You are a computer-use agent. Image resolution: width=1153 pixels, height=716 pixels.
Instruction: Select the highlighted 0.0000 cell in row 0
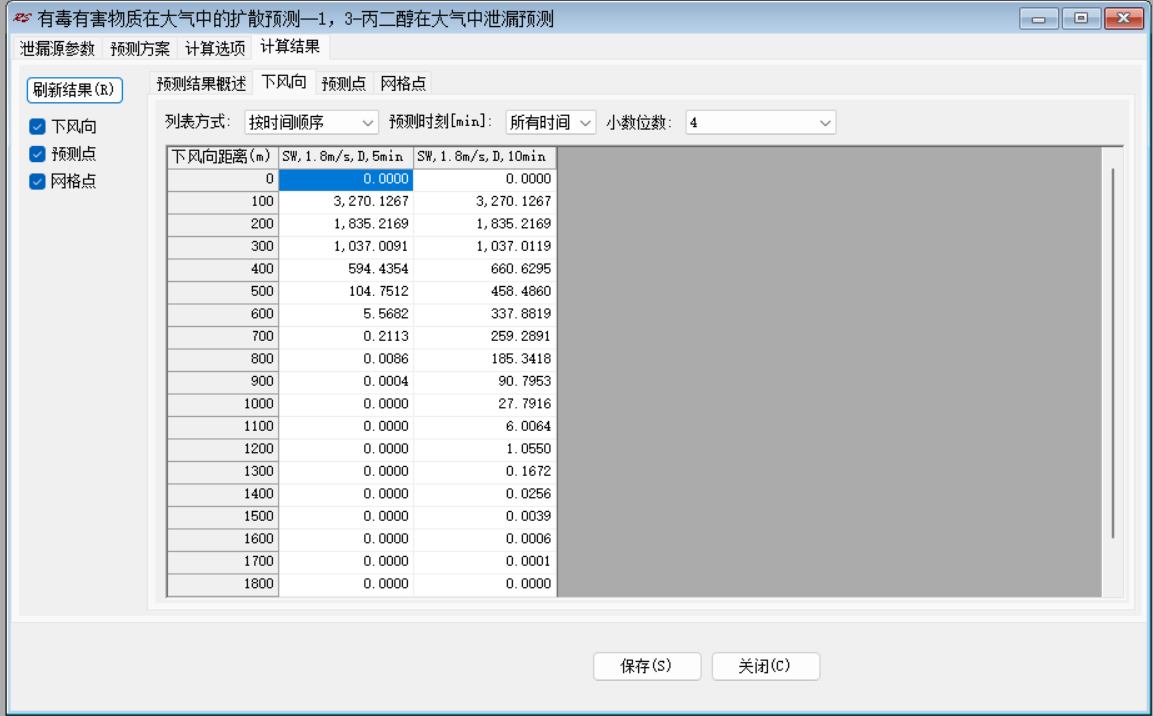coord(346,179)
